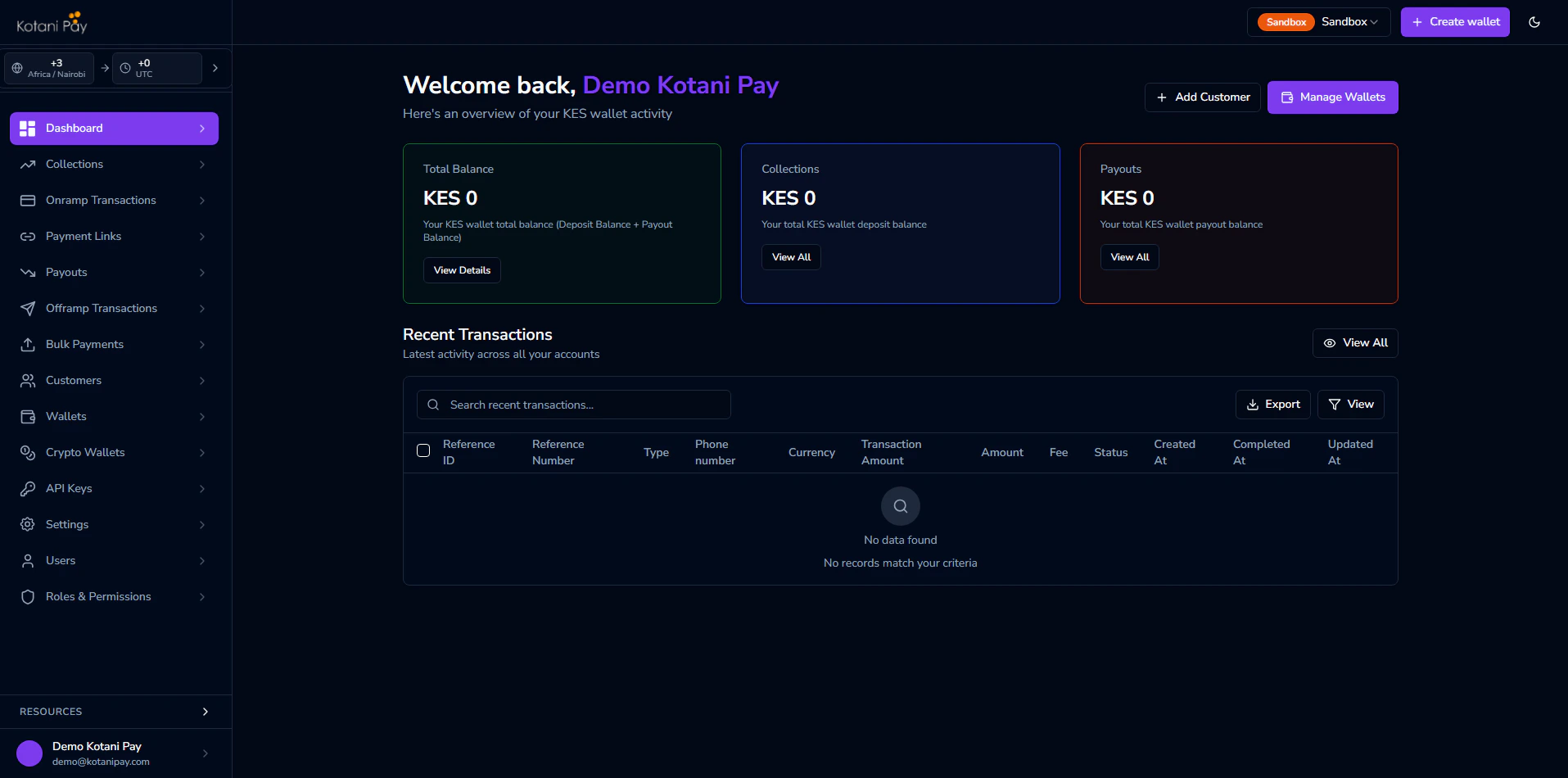
Task: Navigate to the Dashboard menu item
Action: coord(74,128)
